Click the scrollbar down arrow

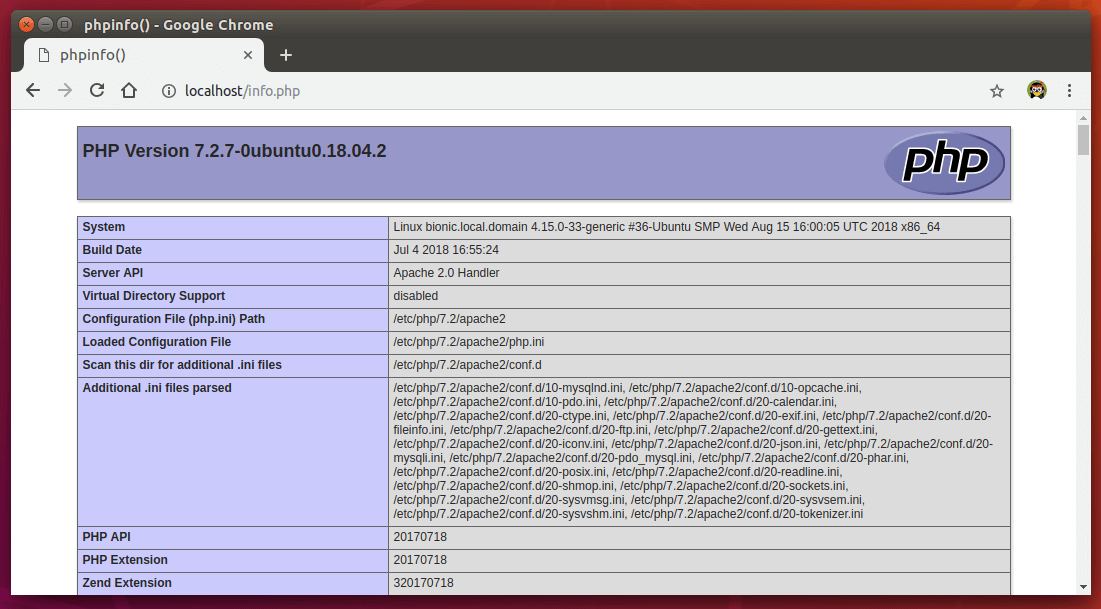click(1083, 587)
